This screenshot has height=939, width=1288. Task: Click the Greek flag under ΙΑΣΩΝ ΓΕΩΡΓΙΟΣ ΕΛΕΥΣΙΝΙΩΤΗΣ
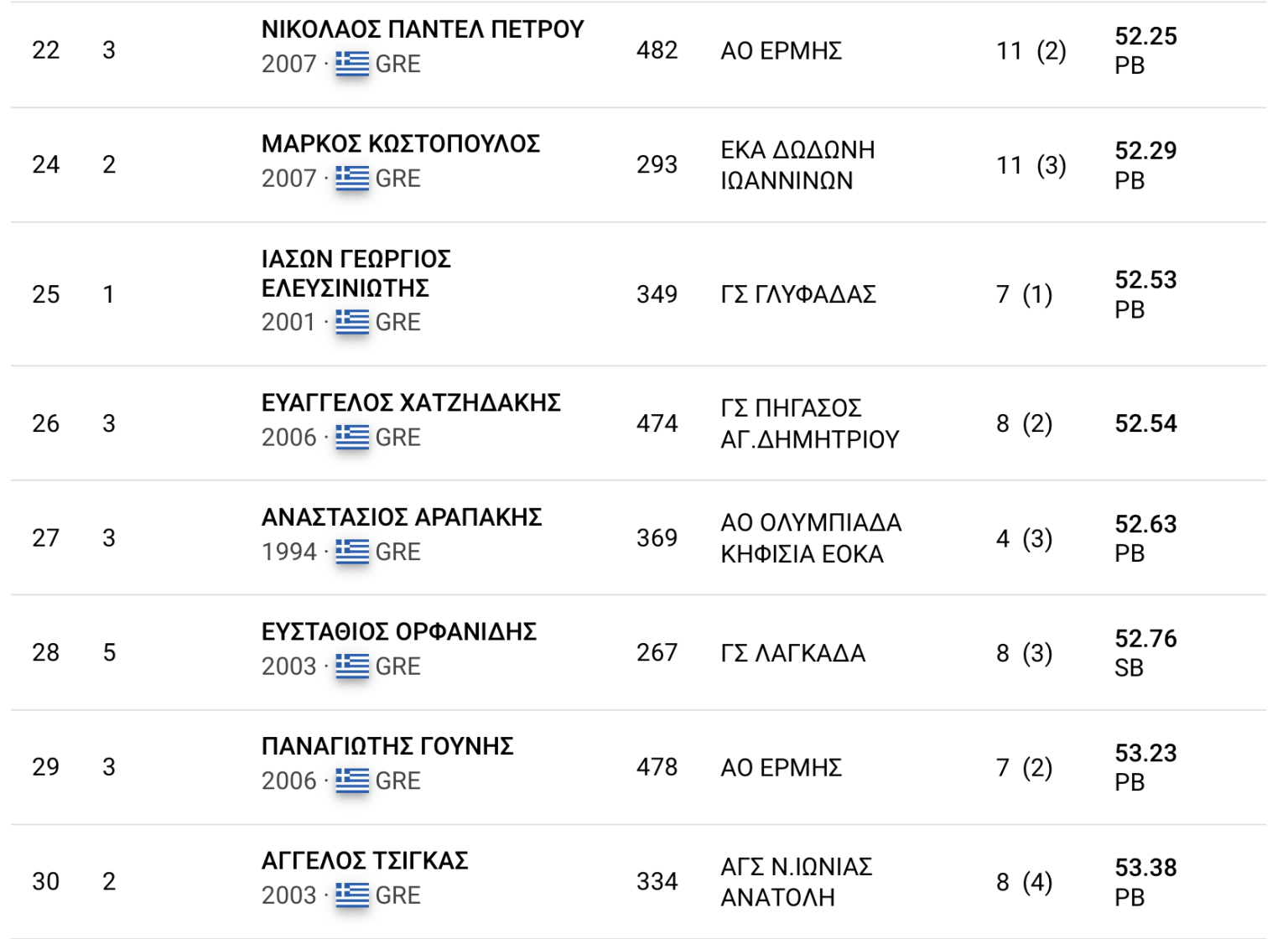tap(352, 322)
